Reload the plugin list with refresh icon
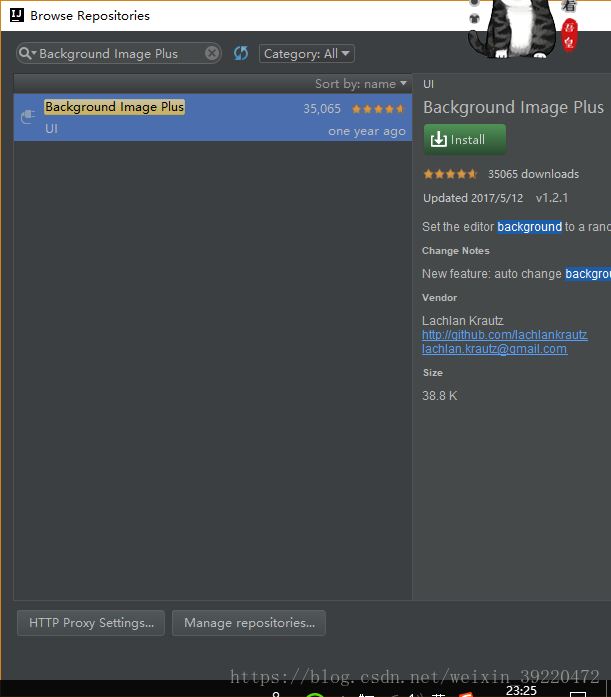This screenshot has width=611, height=697. pos(241,53)
